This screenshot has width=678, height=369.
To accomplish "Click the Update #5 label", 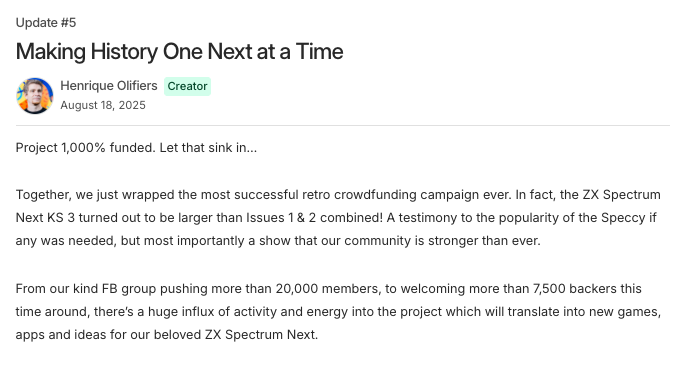I will (46, 22).
